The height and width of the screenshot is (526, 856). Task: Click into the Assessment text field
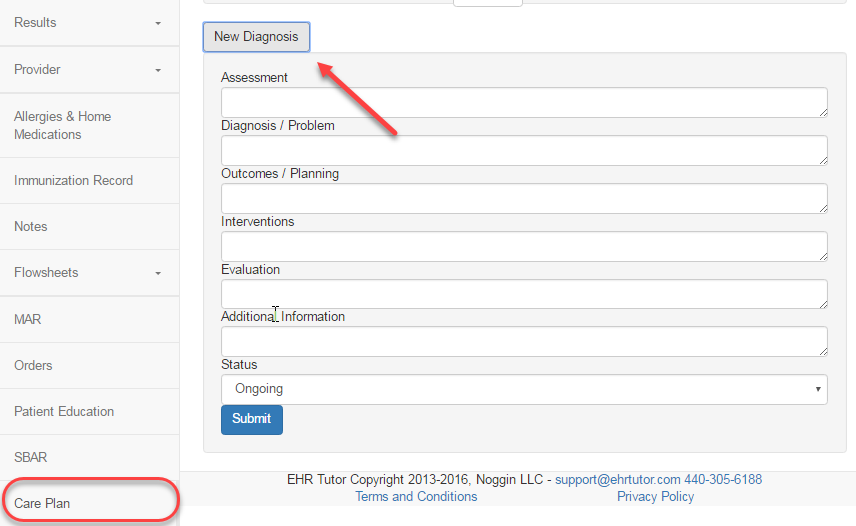point(524,102)
